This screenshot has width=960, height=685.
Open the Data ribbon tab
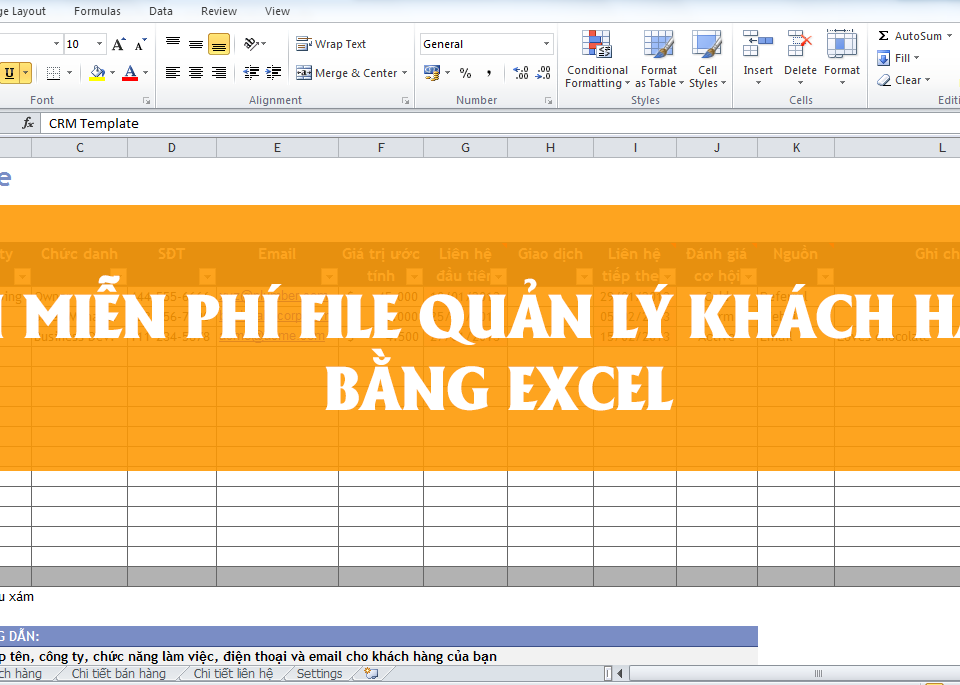point(160,11)
